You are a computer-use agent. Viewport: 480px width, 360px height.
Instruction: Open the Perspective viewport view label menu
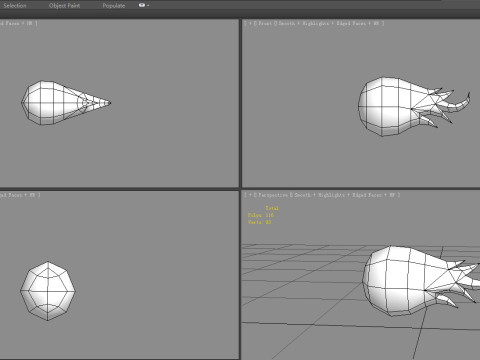coord(273,195)
